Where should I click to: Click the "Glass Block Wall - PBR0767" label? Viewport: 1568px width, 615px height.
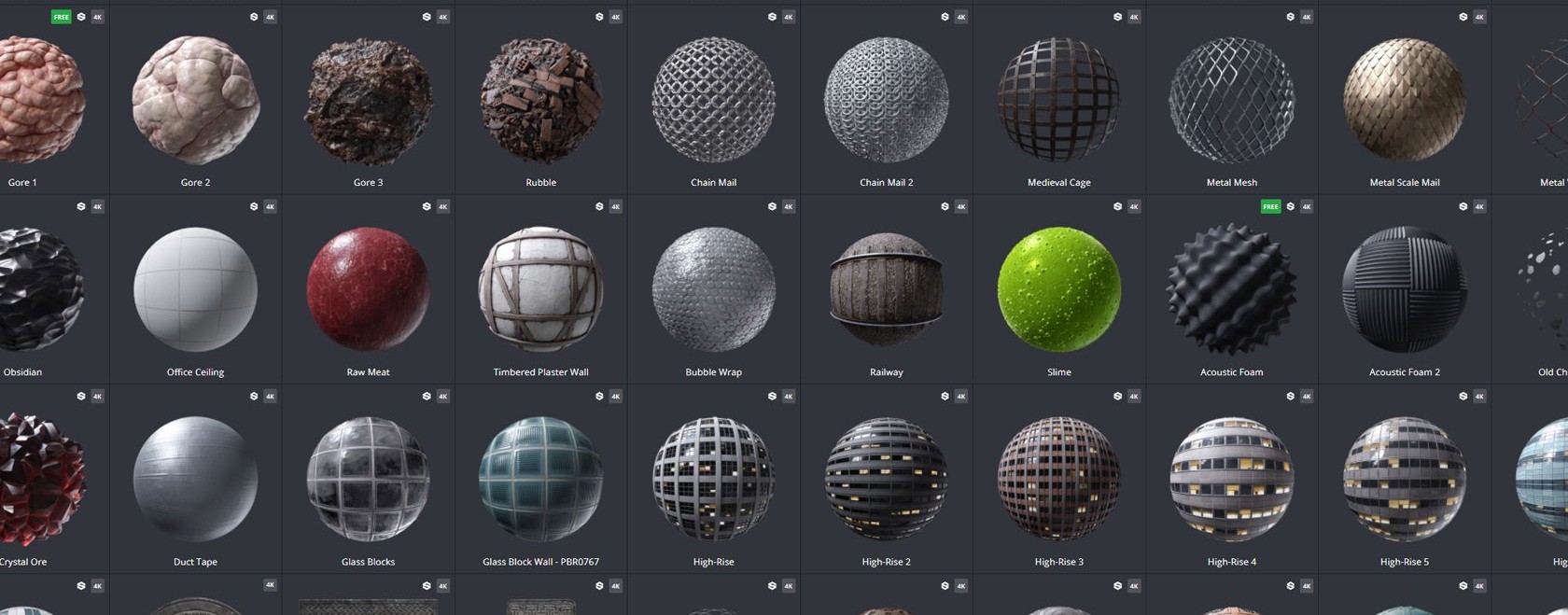pos(541,562)
